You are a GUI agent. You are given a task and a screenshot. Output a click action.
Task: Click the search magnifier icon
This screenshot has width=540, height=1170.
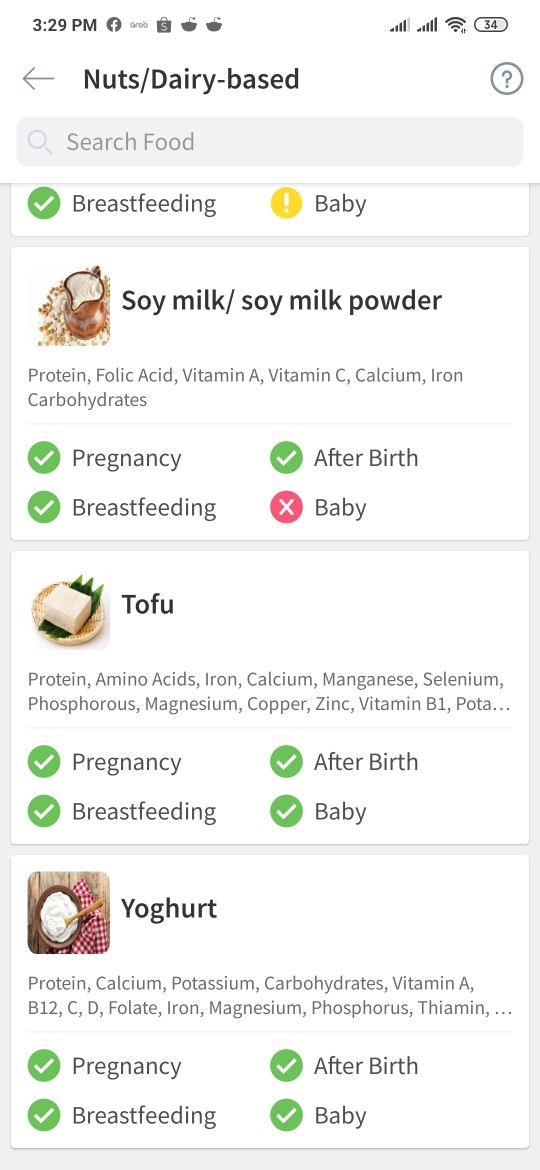(x=40, y=142)
